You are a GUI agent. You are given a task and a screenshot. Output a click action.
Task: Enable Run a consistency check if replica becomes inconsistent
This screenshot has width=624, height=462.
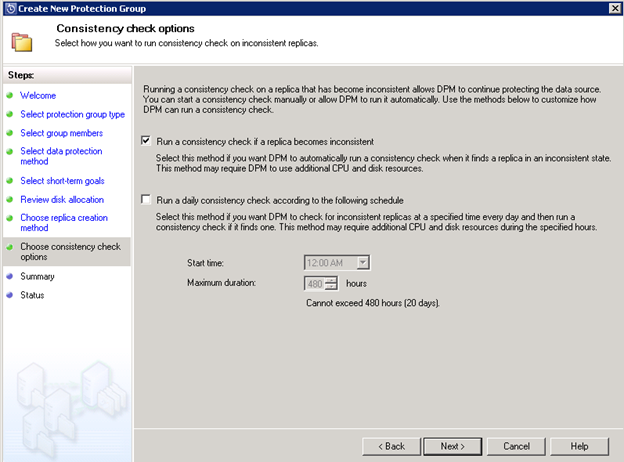click(x=146, y=141)
